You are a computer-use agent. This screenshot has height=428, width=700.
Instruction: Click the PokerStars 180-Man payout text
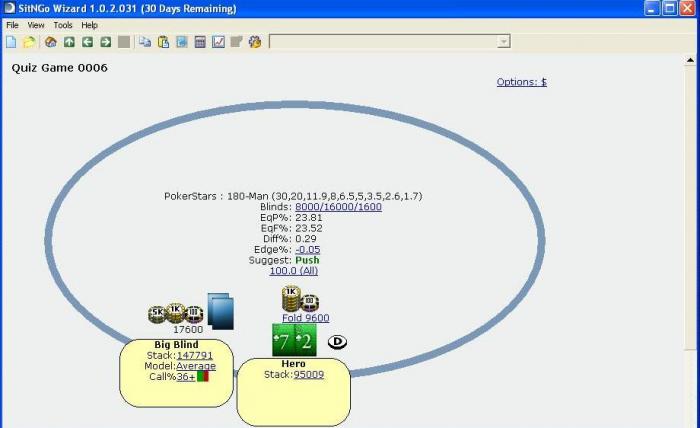click(293, 196)
